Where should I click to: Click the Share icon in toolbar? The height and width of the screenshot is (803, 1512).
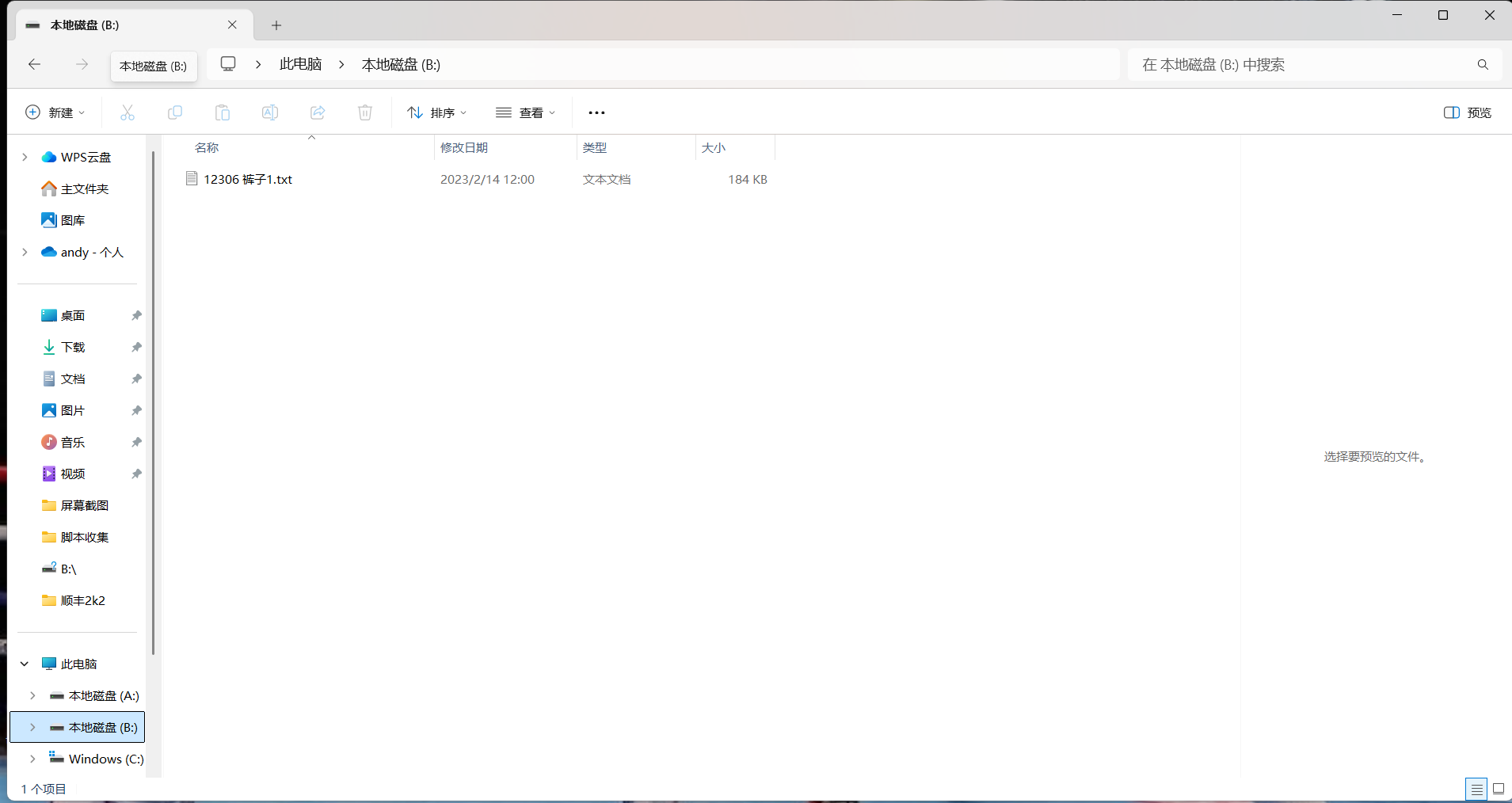(318, 112)
